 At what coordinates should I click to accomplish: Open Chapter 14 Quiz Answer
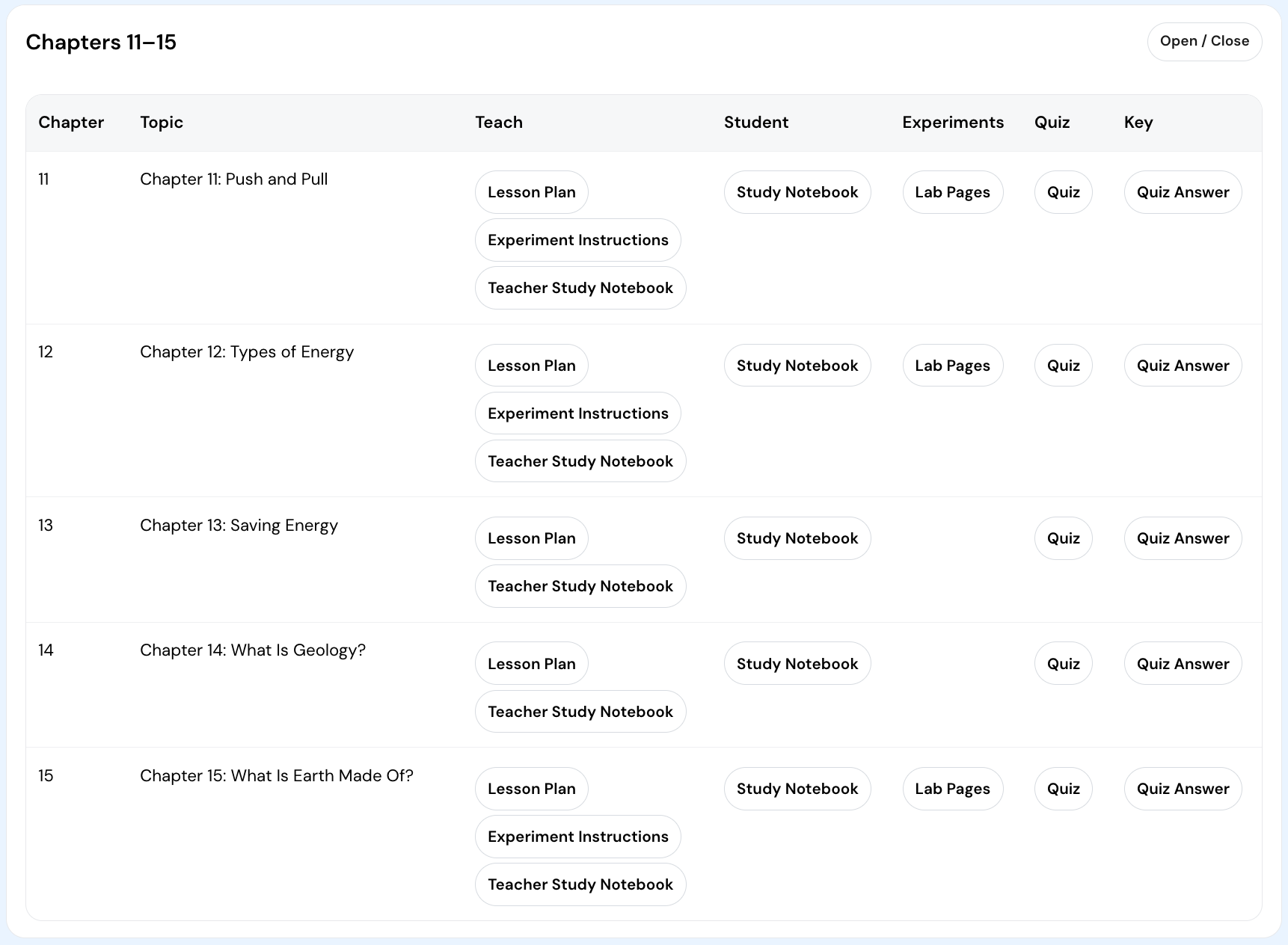pyautogui.click(x=1183, y=664)
